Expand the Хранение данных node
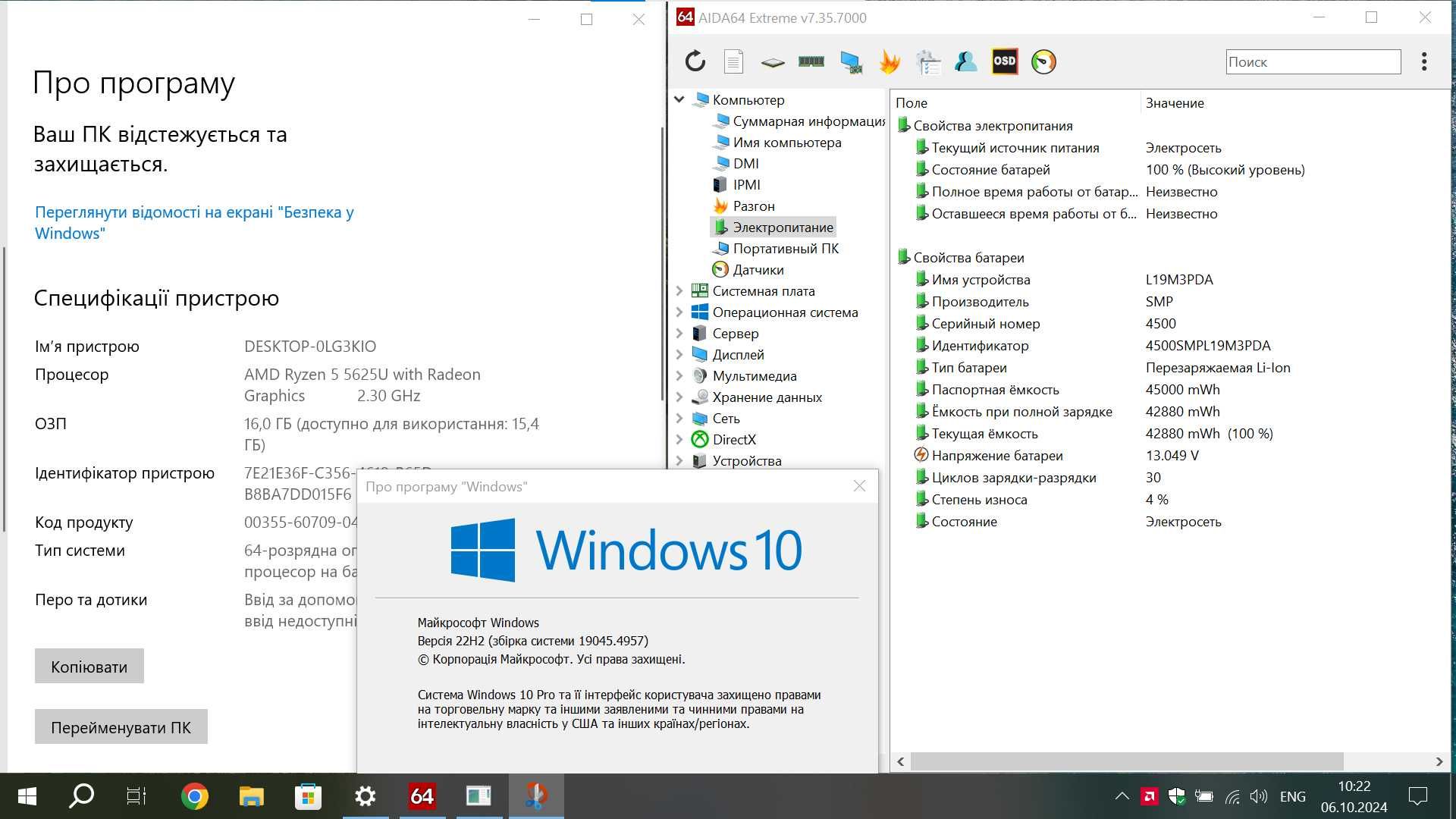This screenshot has width=1456, height=819. click(x=679, y=397)
